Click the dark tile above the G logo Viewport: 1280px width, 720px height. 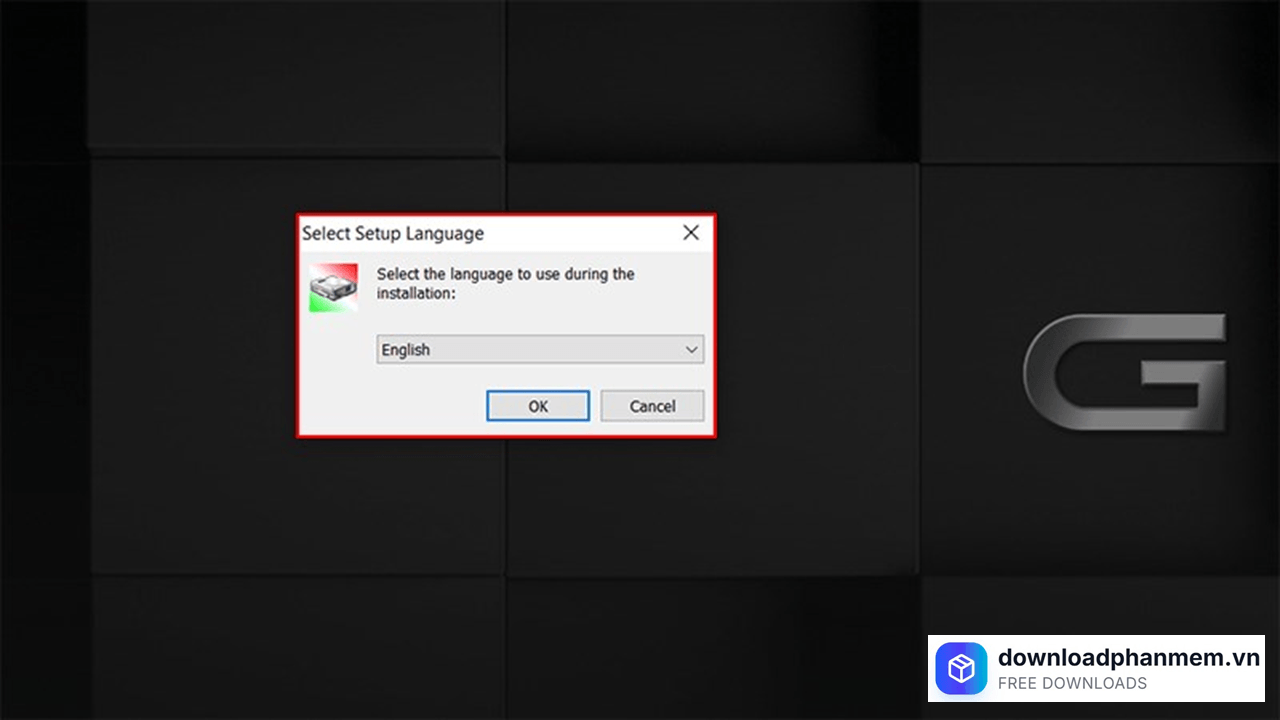(x=1100, y=80)
